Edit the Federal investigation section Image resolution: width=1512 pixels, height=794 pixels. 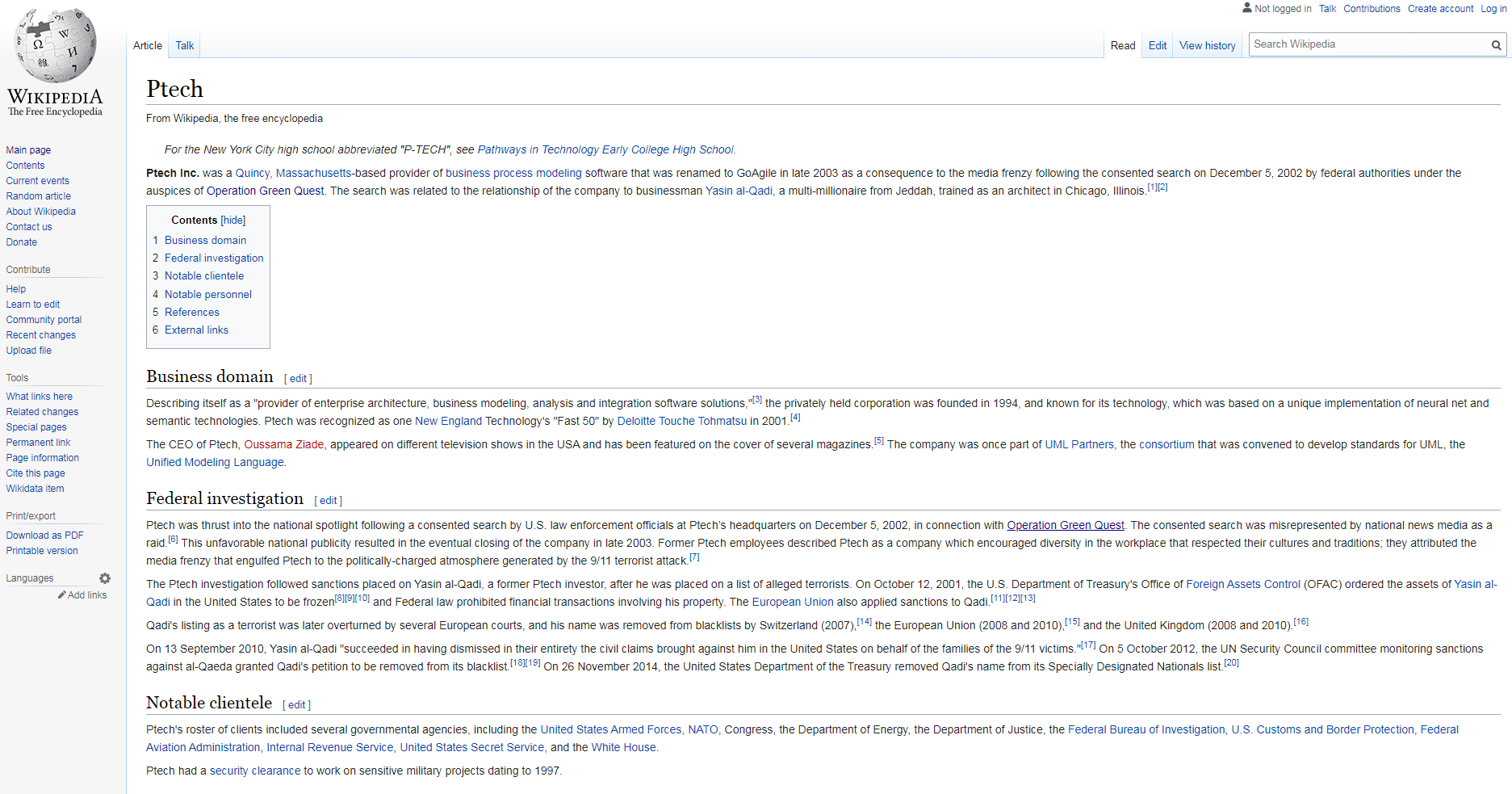328,501
